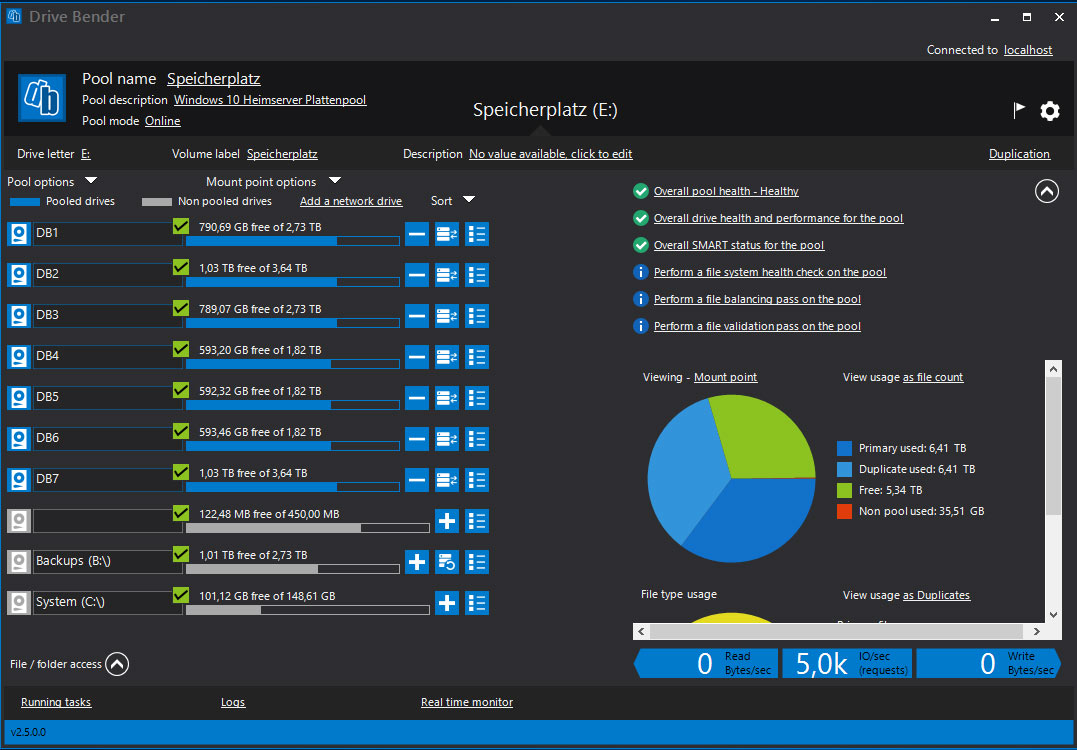1077x750 pixels.
Task: Click the swap drive icon for DB5
Action: (x=446, y=398)
